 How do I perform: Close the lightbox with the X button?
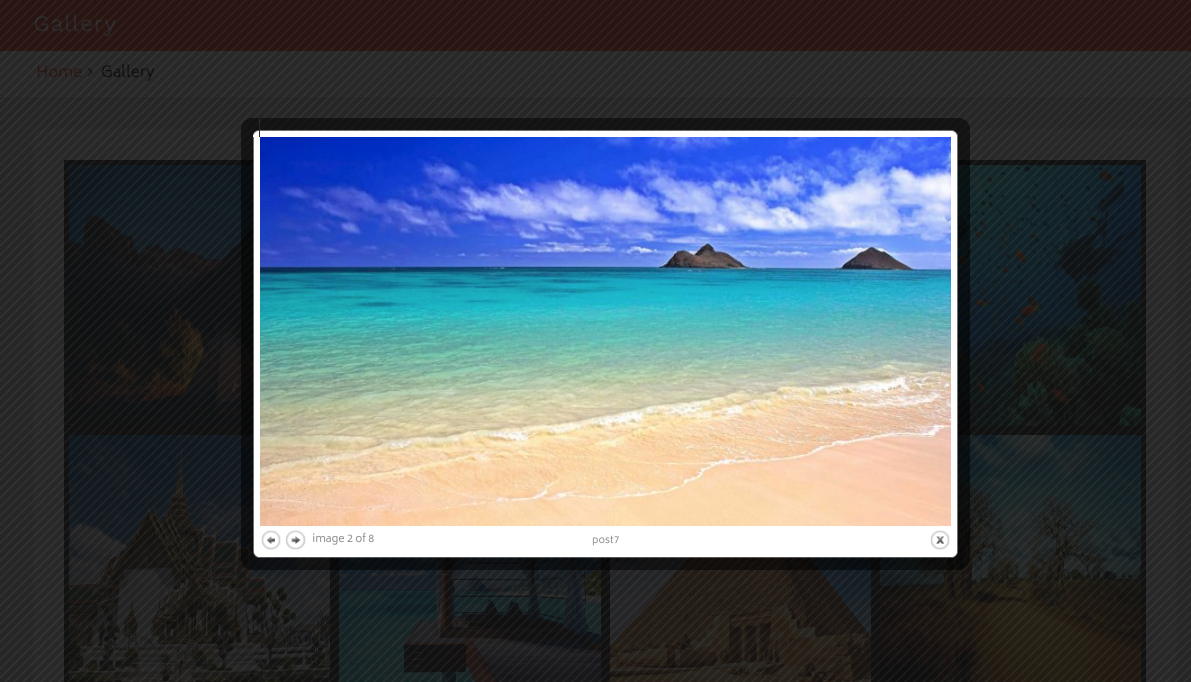940,540
